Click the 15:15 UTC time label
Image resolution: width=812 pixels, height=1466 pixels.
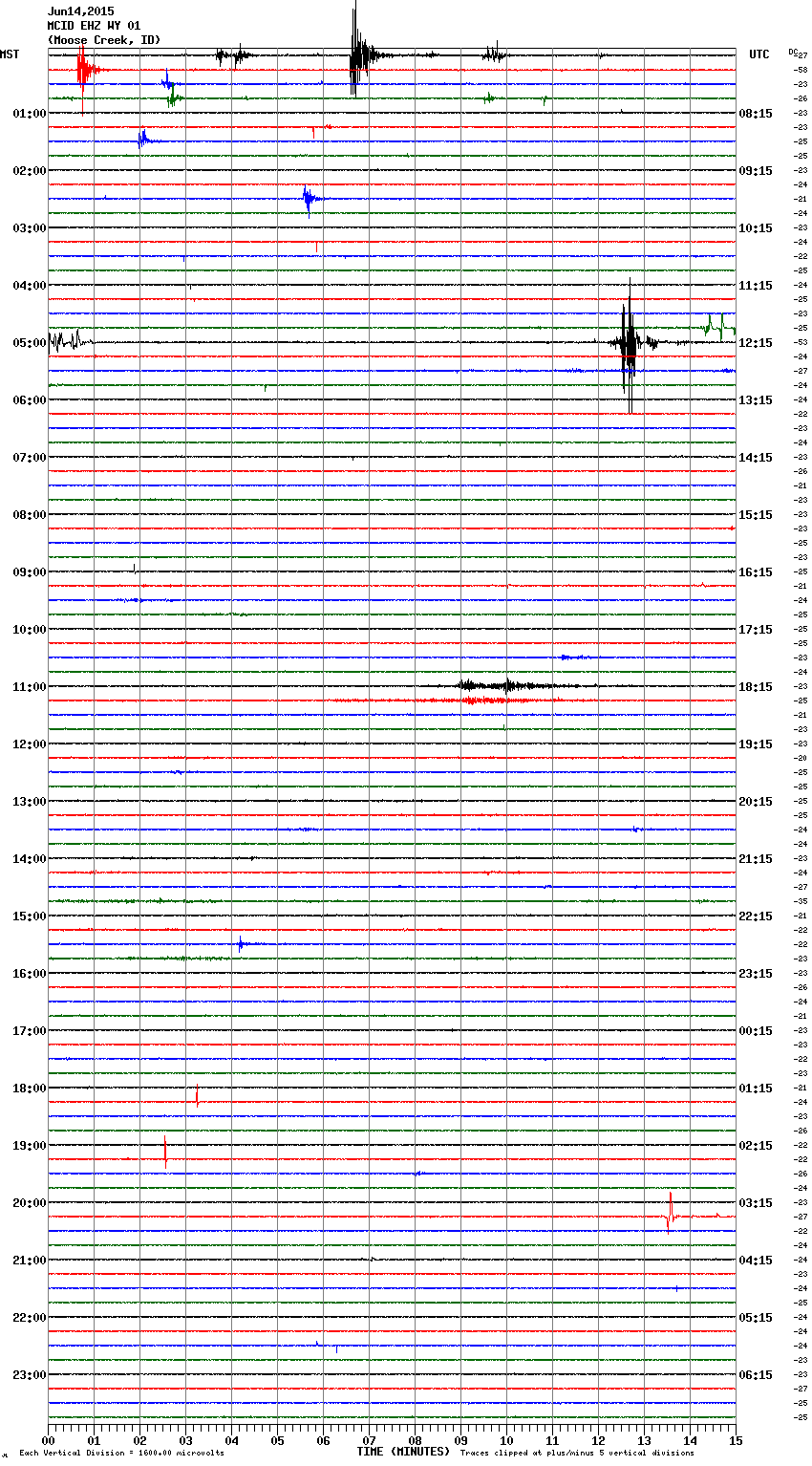(756, 515)
